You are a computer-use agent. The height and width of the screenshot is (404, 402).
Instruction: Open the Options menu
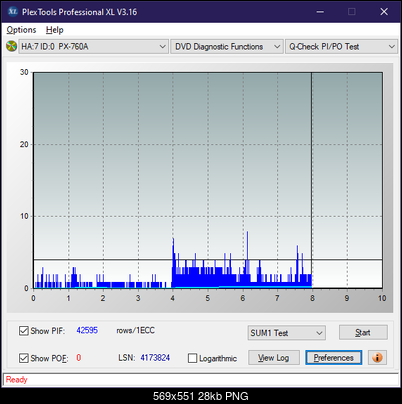[21, 30]
